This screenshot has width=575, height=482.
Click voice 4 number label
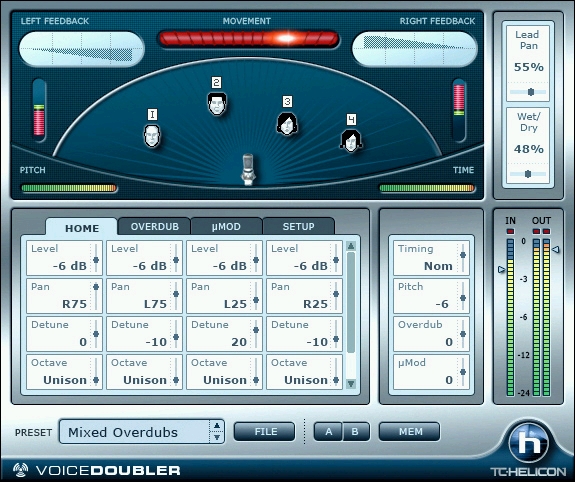click(x=351, y=119)
